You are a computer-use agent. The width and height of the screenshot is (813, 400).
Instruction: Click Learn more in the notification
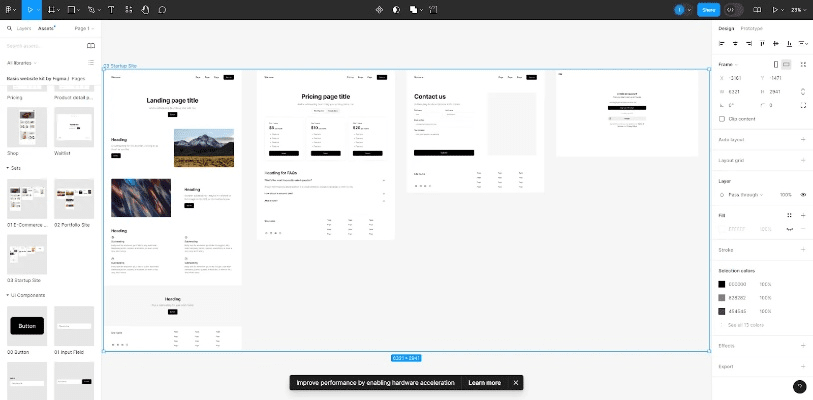484,383
